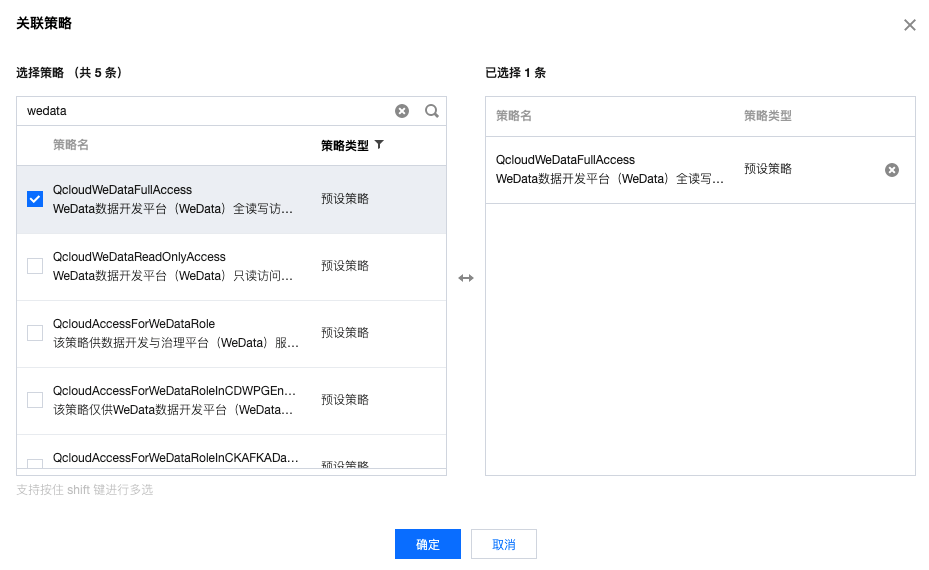Click the left 策略名 column header
929x570 pixels.
pyautogui.click(x=71, y=145)
